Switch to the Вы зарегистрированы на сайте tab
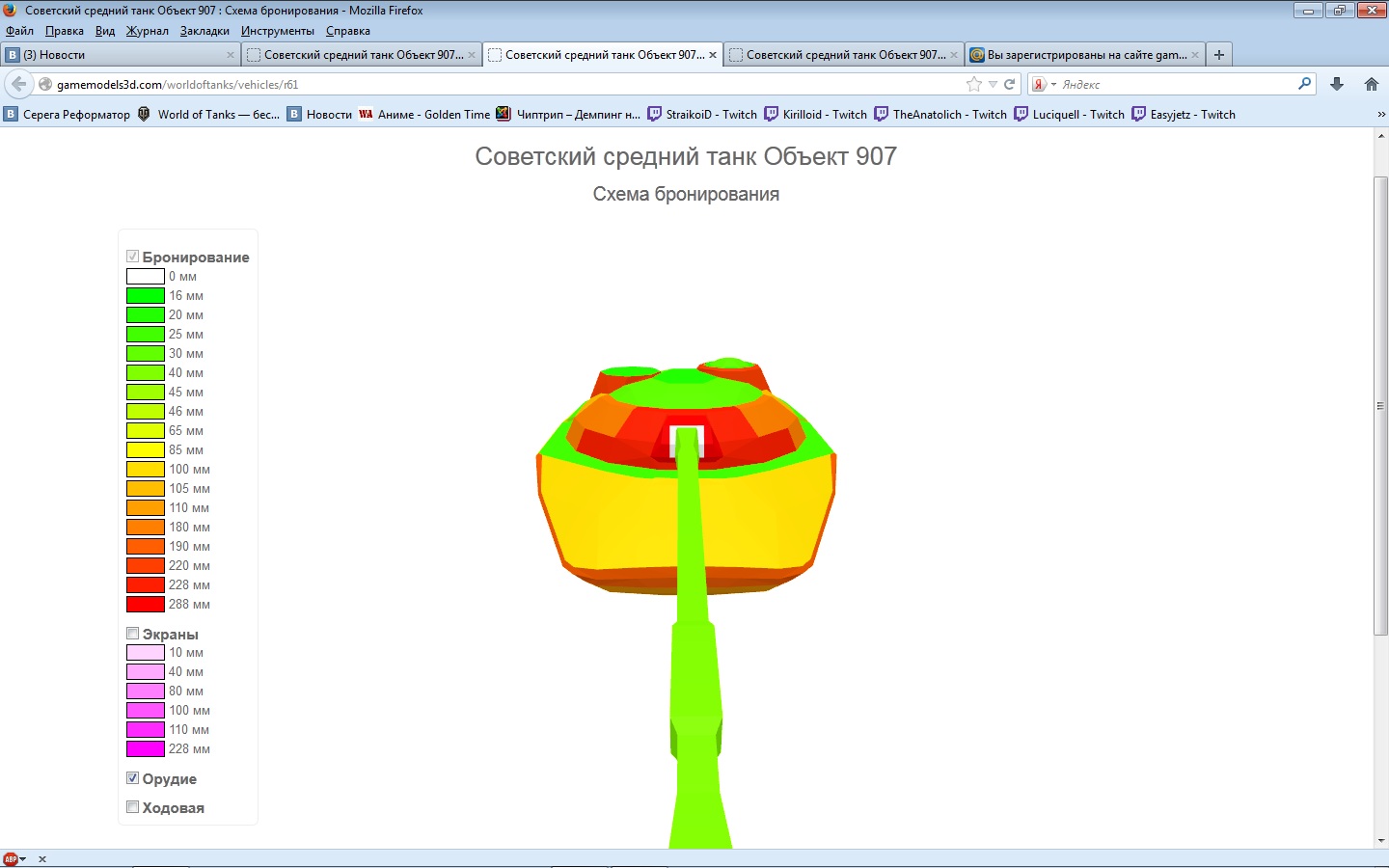1389x868 pixels. 1083,55
